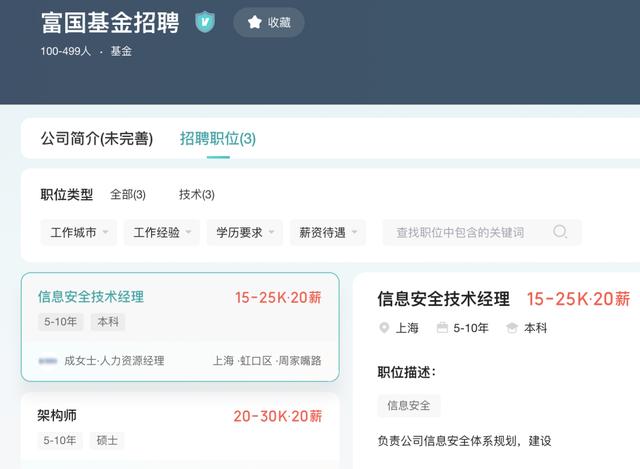The image size is (640, 469).
Task: Open the 薪资待遇 dropdown filter
Action: 327,232
